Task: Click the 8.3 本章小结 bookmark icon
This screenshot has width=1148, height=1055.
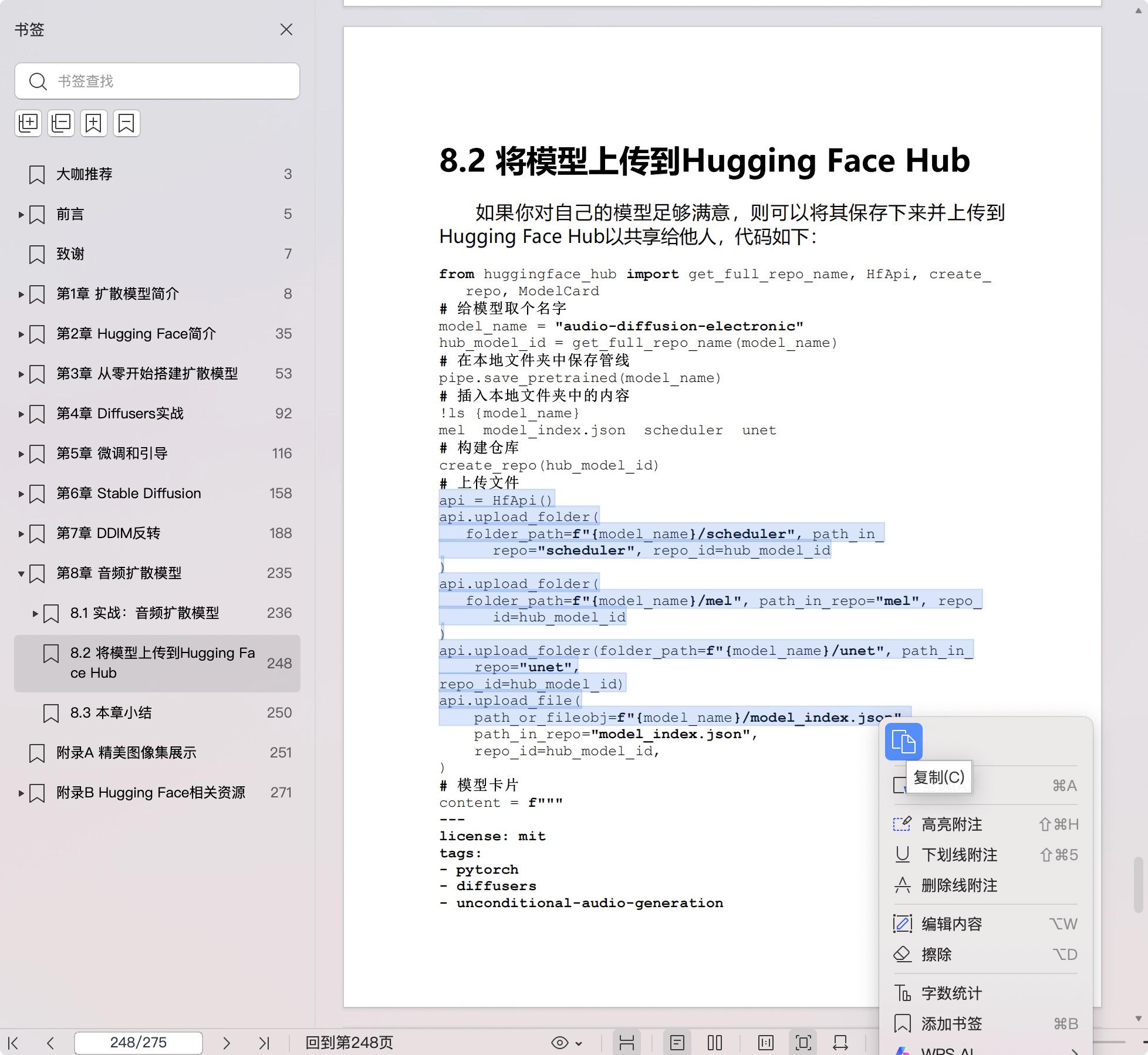Action: point(51,714)
